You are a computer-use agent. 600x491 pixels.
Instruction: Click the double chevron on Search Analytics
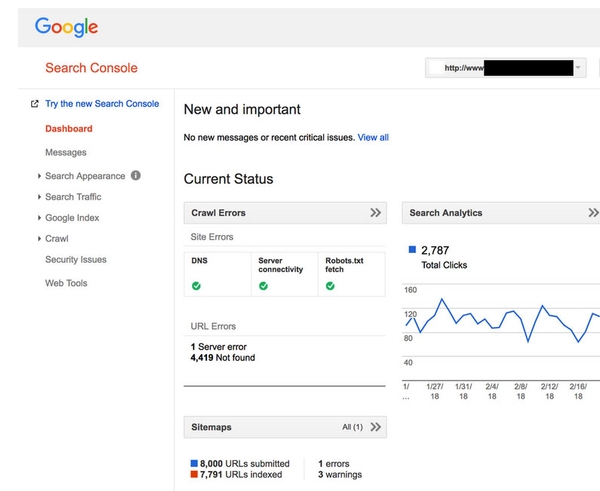pos(593,213)
